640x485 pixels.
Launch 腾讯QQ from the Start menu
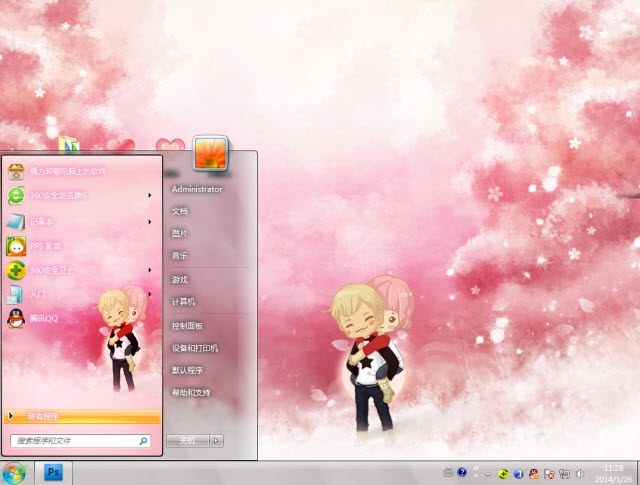click(82, 318)
